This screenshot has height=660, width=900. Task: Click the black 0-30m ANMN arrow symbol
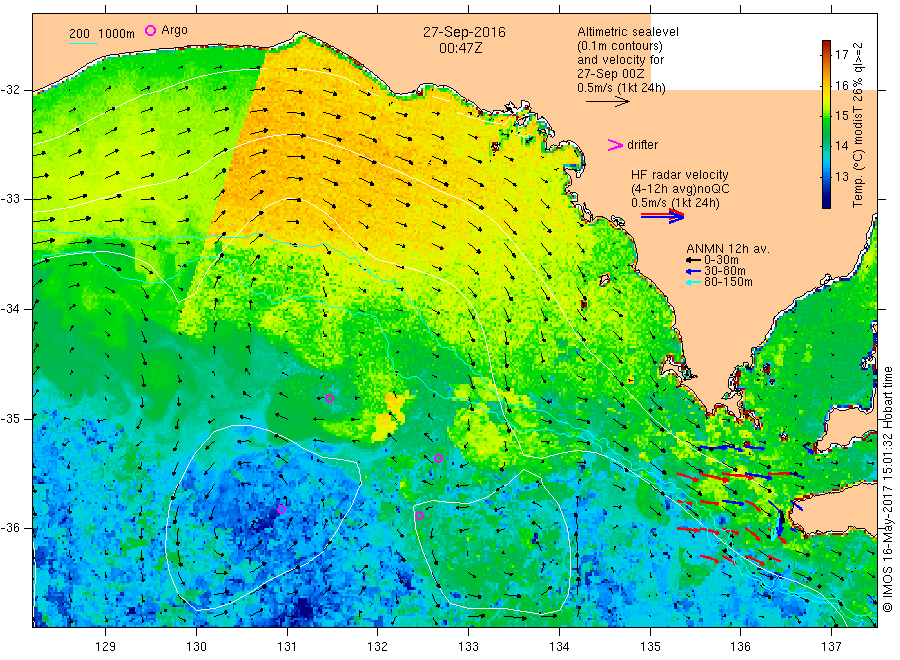coord(693,261)
